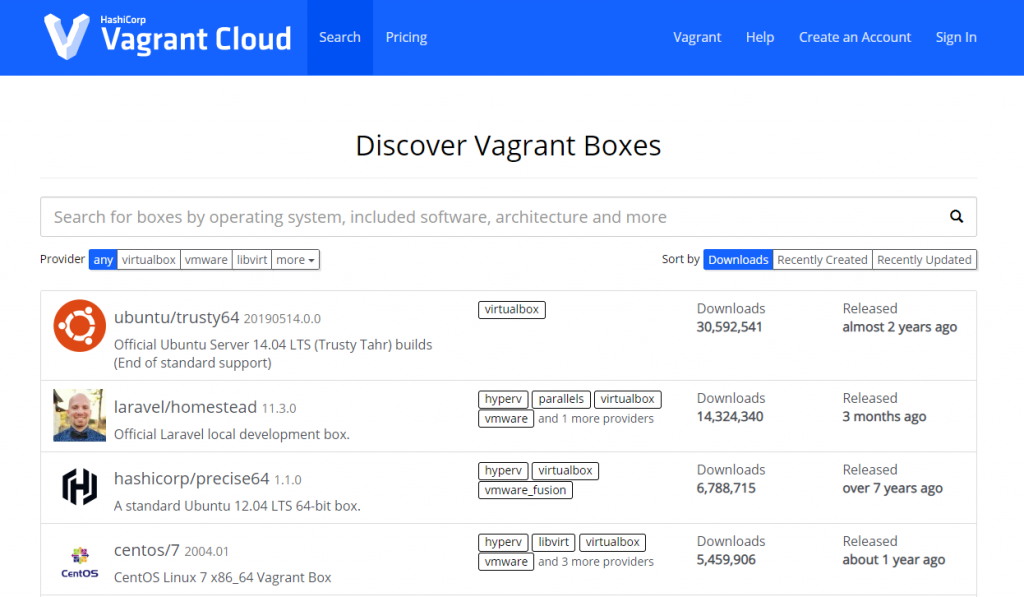
Task: Click virtualbox tag on ubuntu/trusty64
Action: (511, 310)
